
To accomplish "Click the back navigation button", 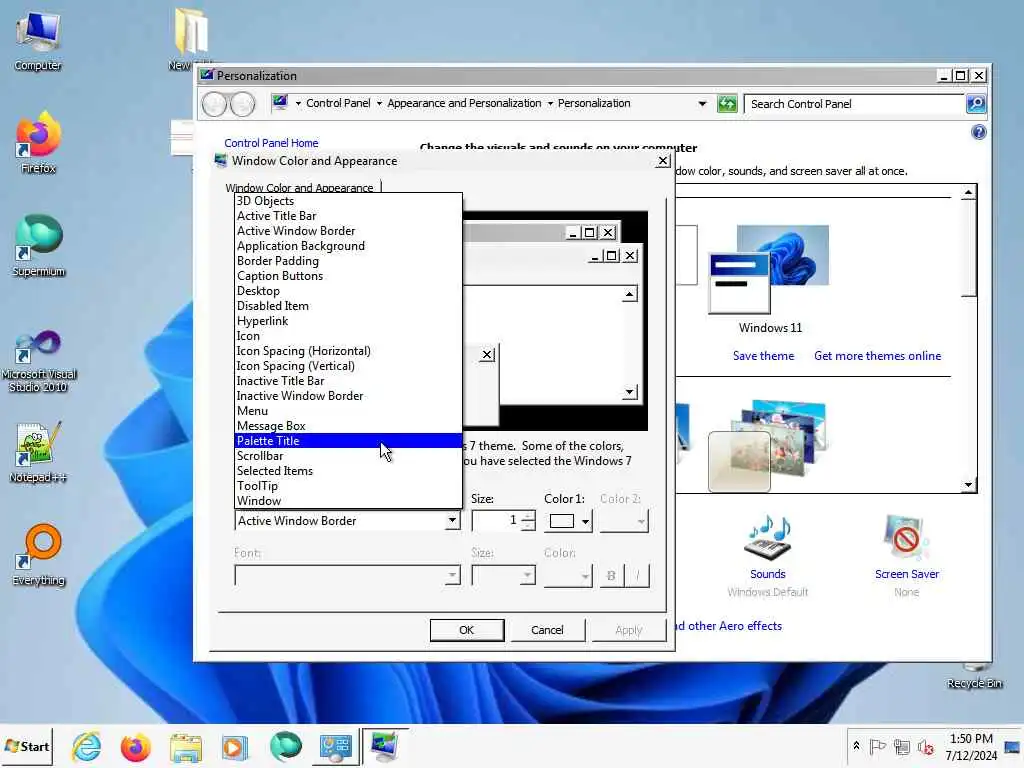I will click(214, 104).
